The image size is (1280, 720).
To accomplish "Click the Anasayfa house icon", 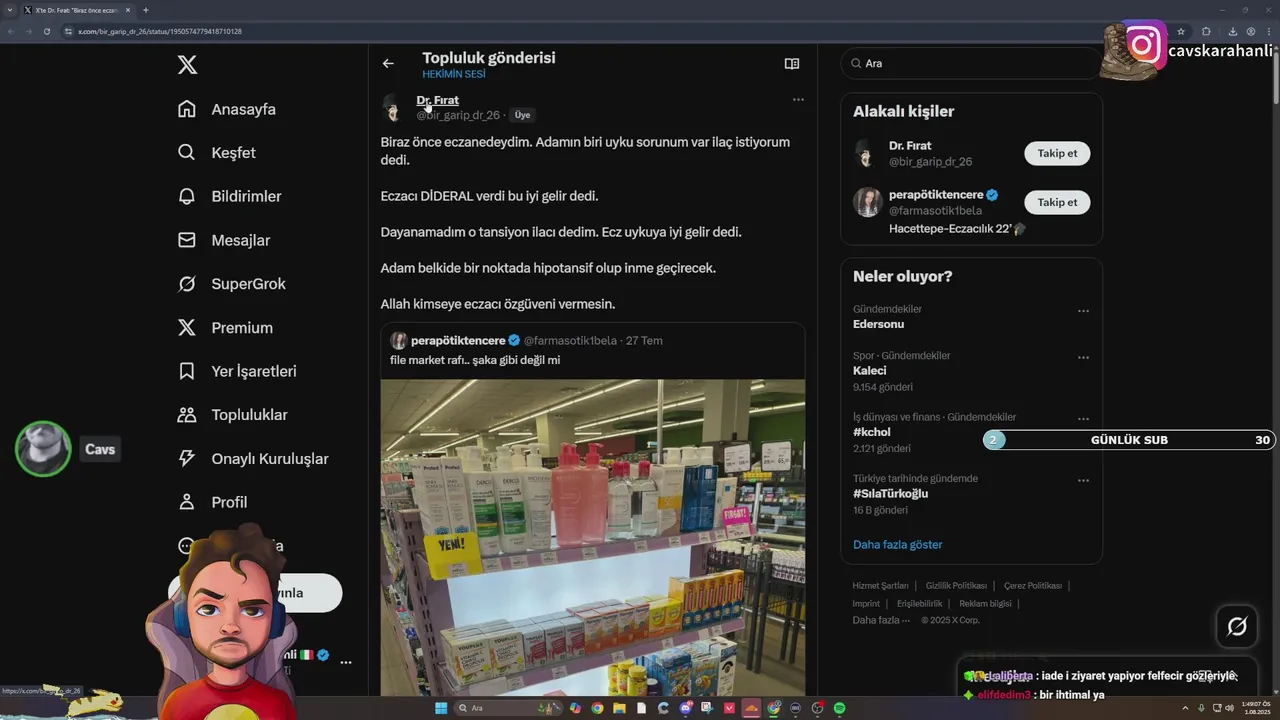I will pos(187,109).
